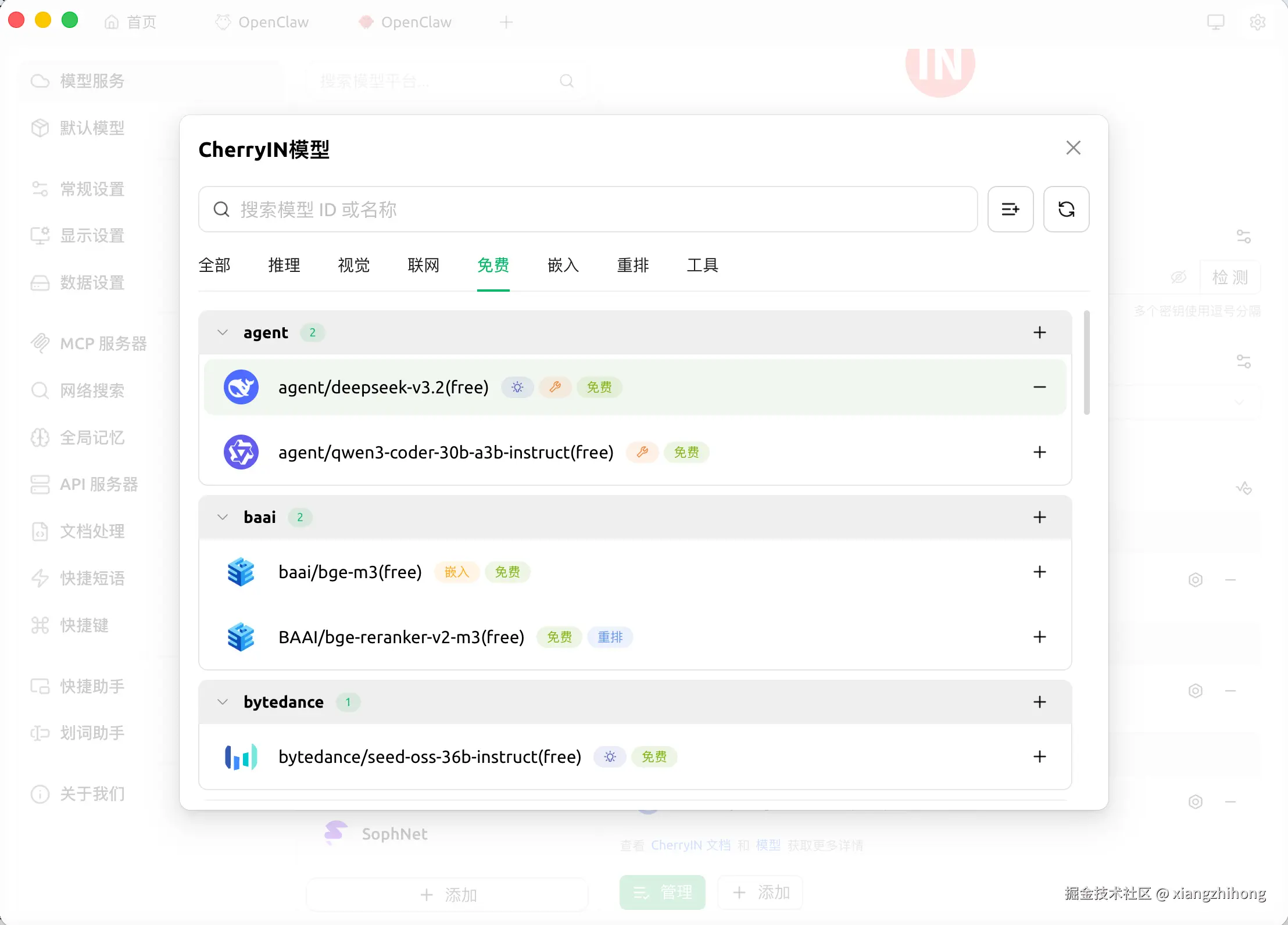Add BAAI/bge-reranker-v2-m3(free) with plus icon
This screenshot has width=1288, height=925.
click(1039, 637)
